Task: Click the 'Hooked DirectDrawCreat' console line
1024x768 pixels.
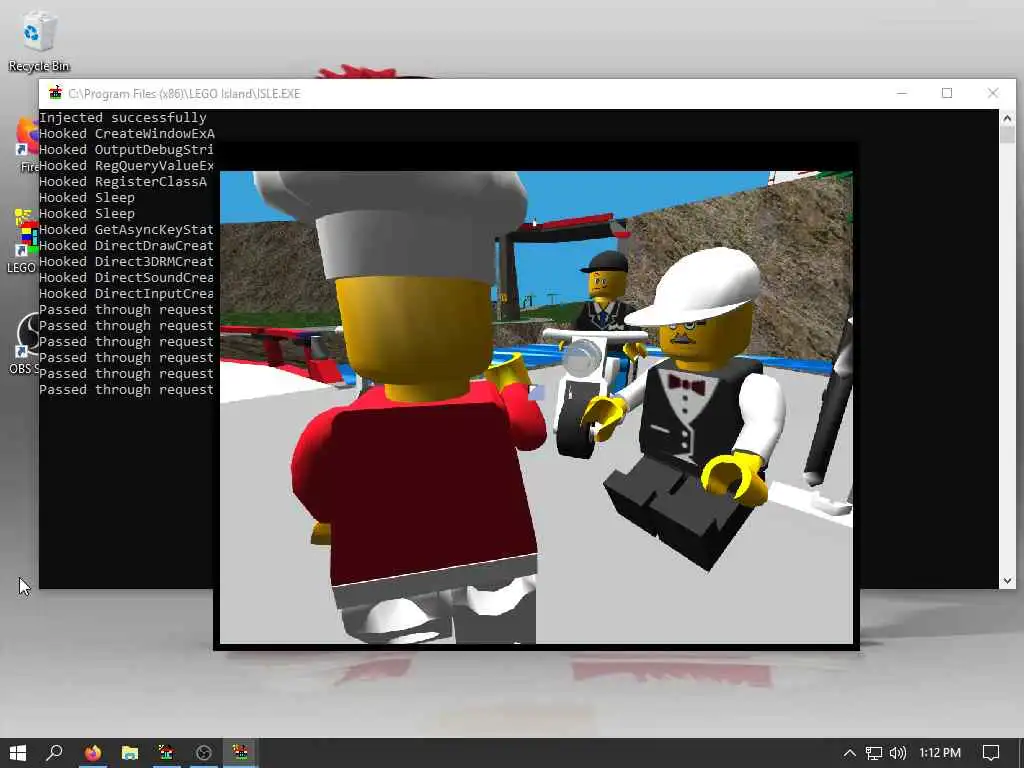Action: coord(127,246)
